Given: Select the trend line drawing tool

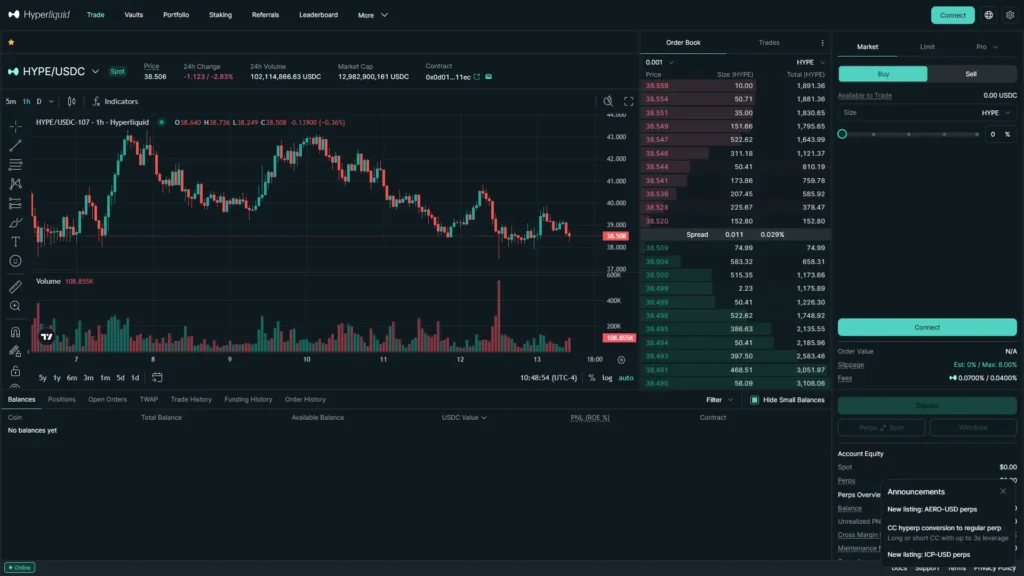Looking at the screenshot, I should [x=15, y=145].
